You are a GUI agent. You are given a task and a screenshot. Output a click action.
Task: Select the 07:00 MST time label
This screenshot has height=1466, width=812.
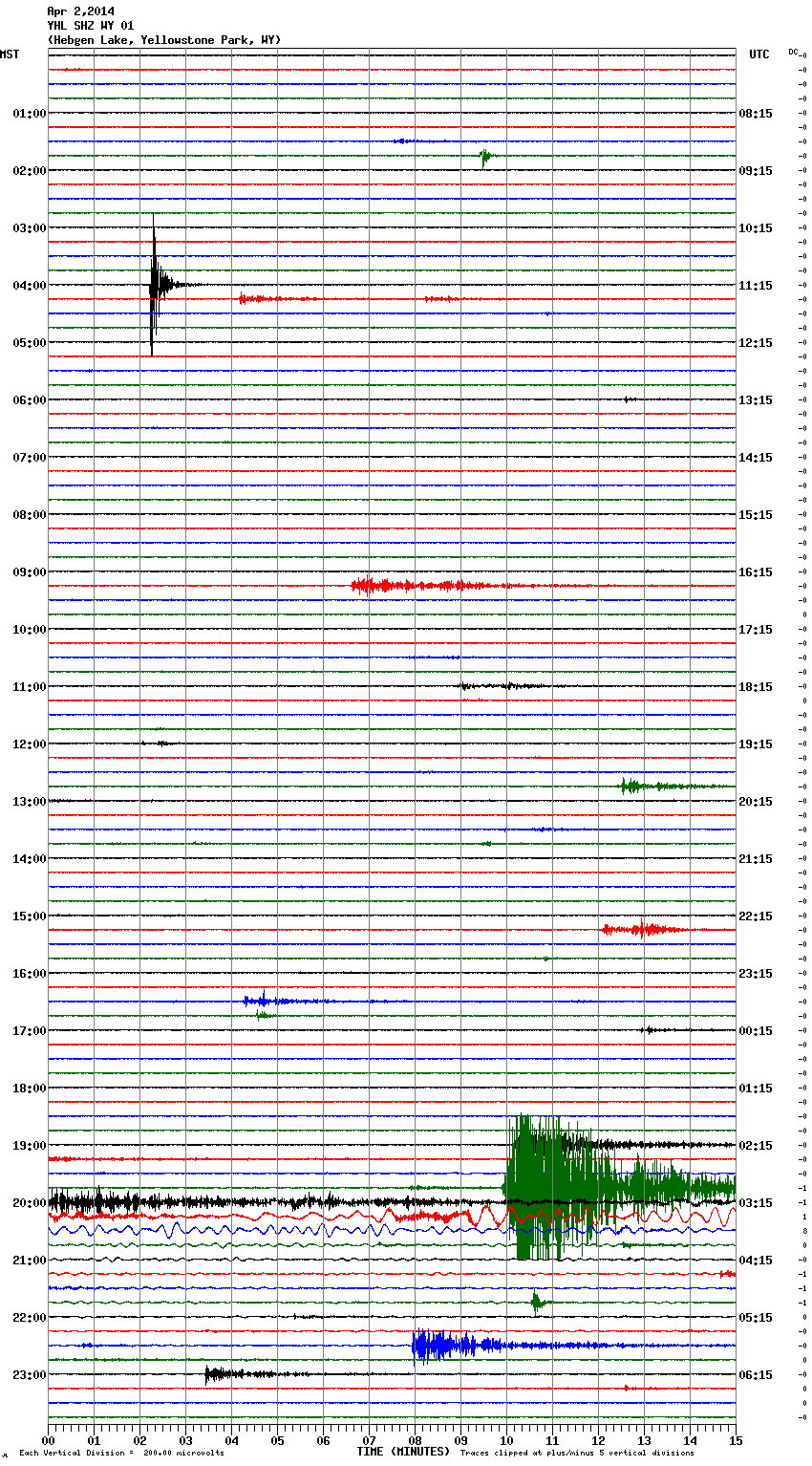[29, 458]
